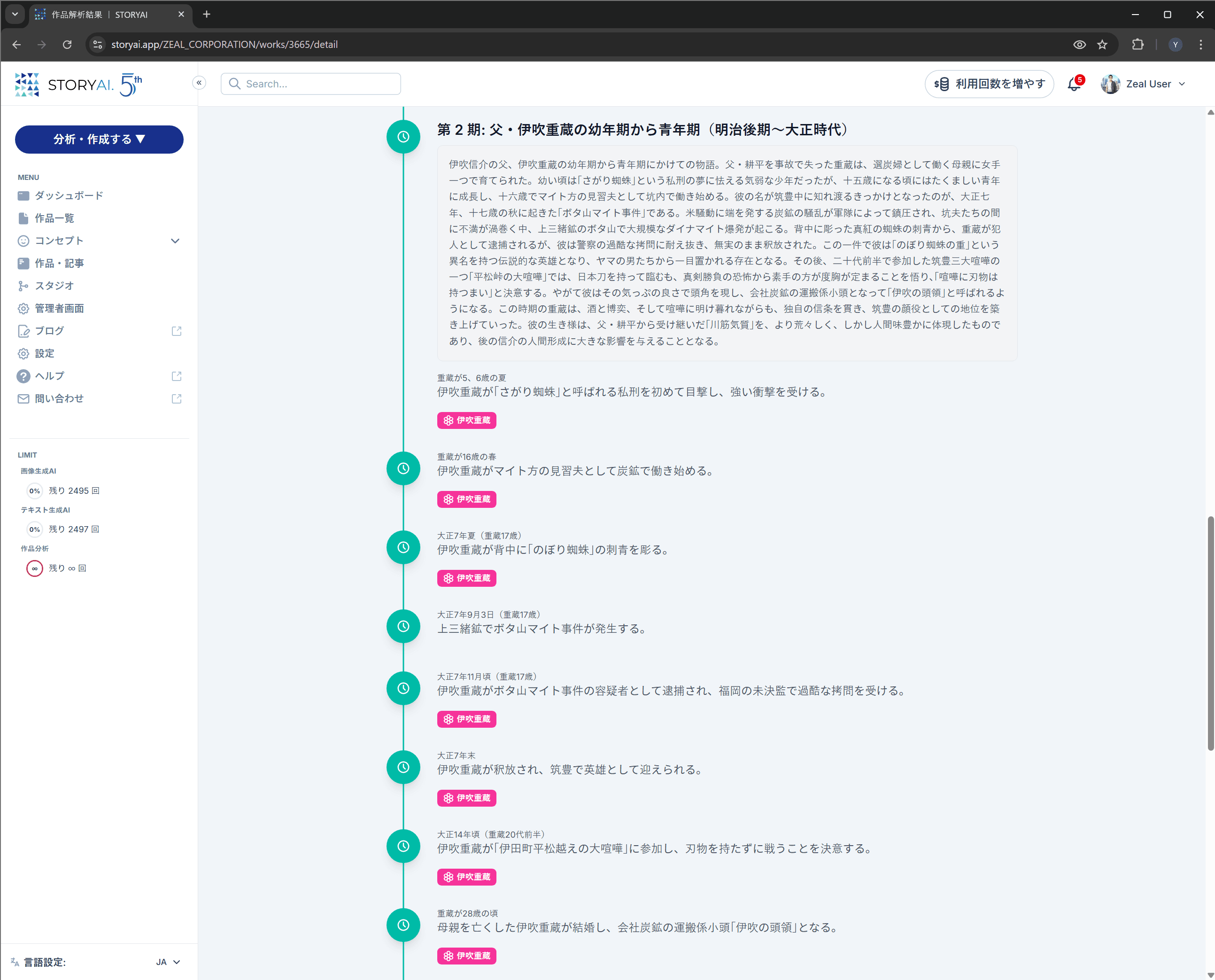Open スタジオ menu item

54,286
